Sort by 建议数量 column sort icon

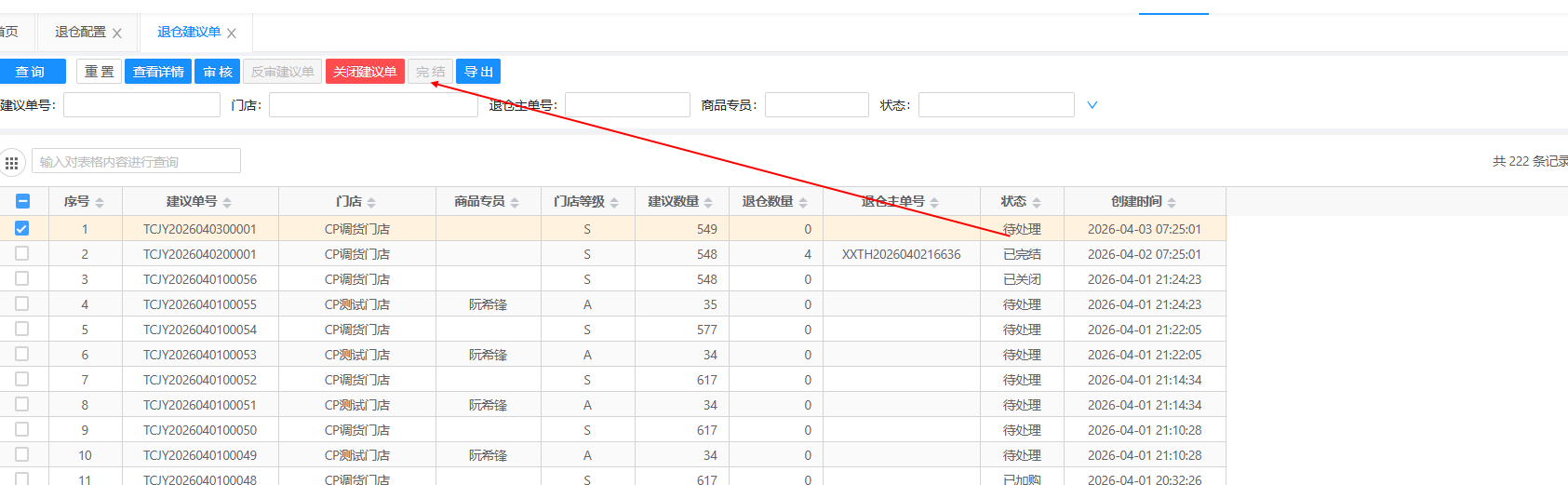coord(708,203)
